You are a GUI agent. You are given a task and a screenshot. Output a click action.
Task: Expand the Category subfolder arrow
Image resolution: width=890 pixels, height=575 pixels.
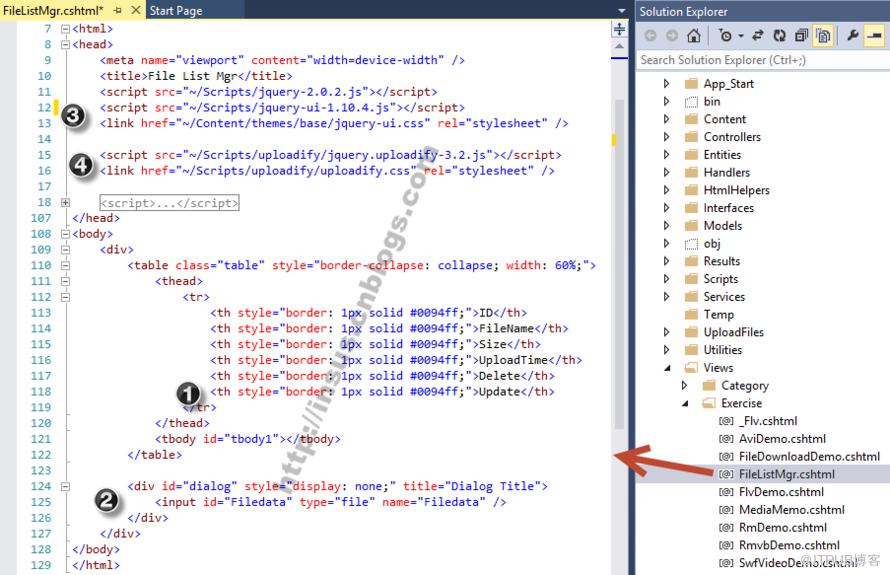(x=684, y=385)
